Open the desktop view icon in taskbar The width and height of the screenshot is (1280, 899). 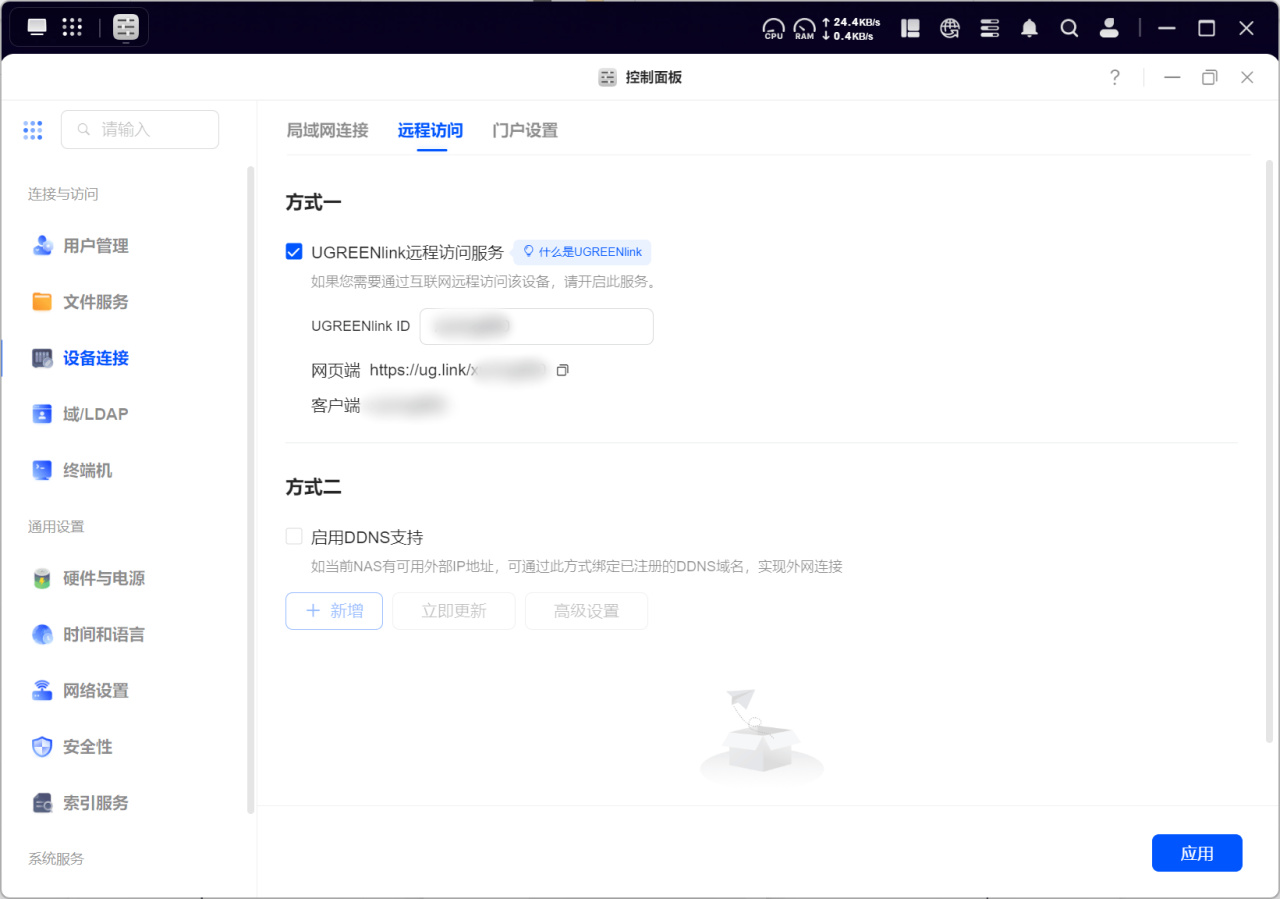coord(37,27)
